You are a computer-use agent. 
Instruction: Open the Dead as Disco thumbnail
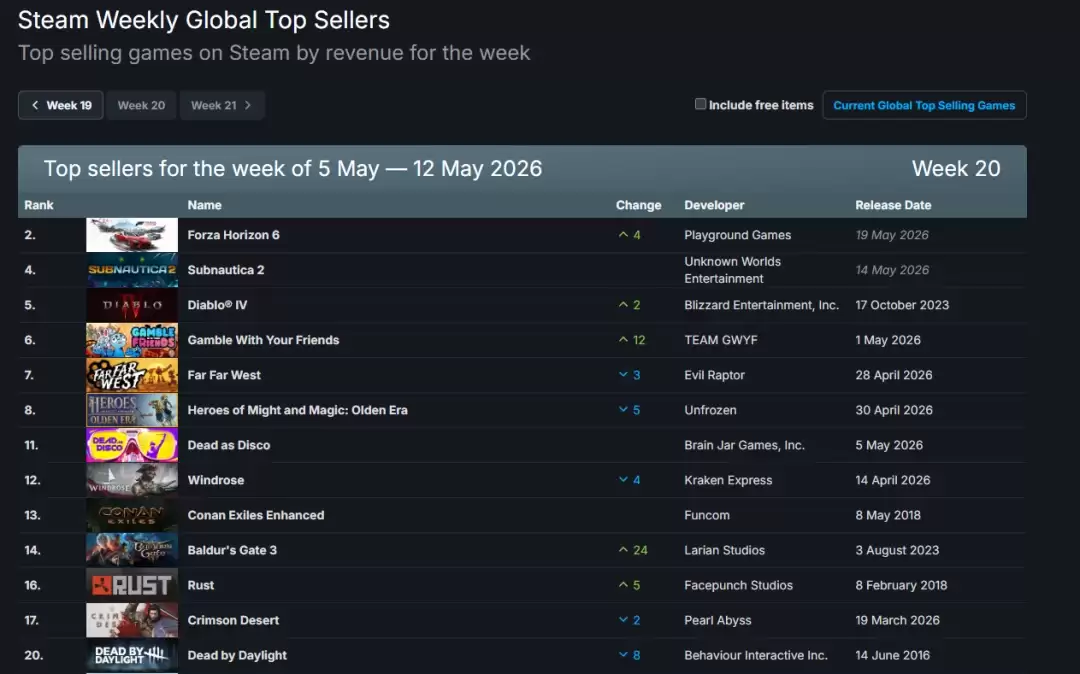tap(132, 445)
